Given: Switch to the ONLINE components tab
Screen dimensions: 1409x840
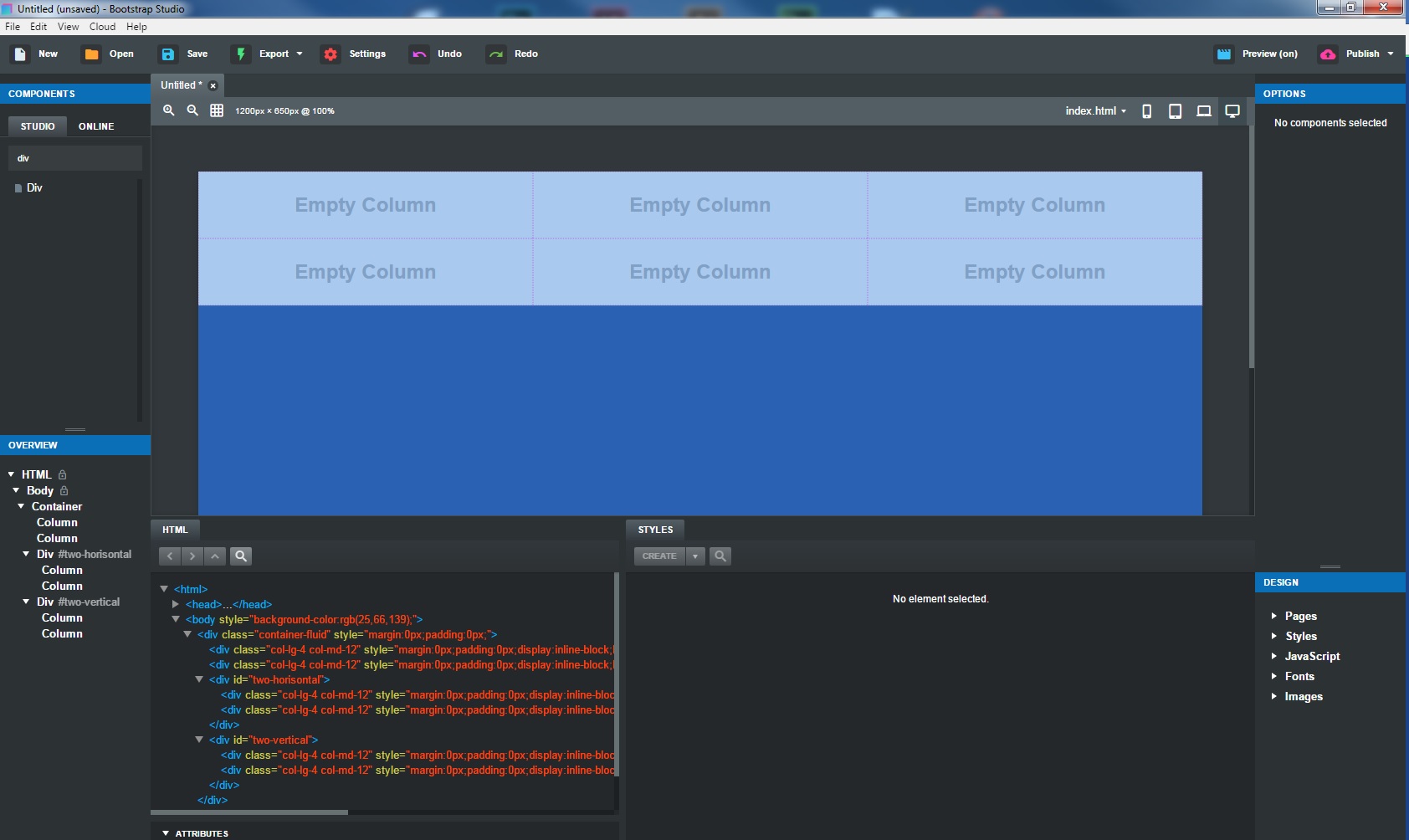Looking at the screenshot, I should 96,126.
